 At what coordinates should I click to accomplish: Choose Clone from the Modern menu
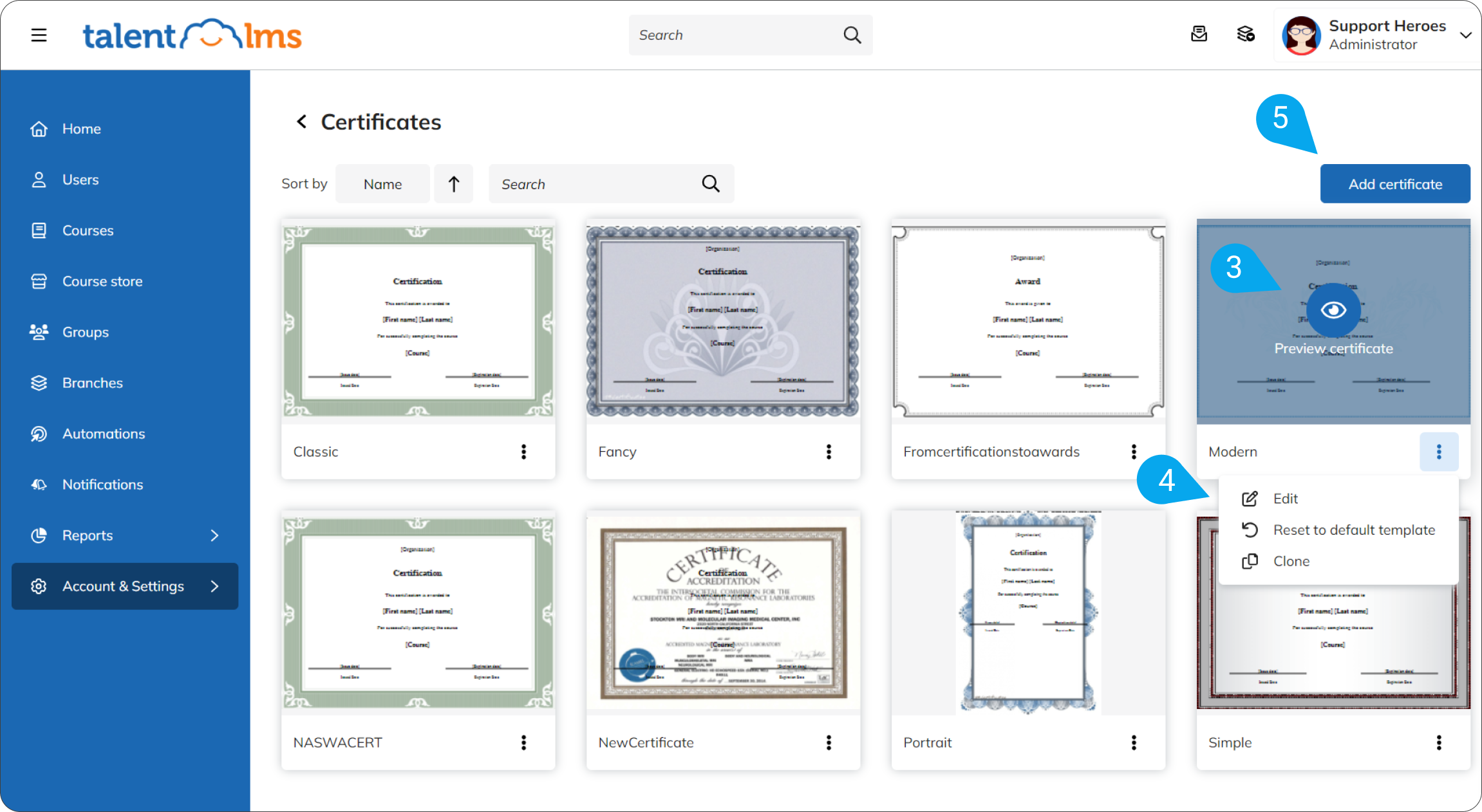[1338, 561]
